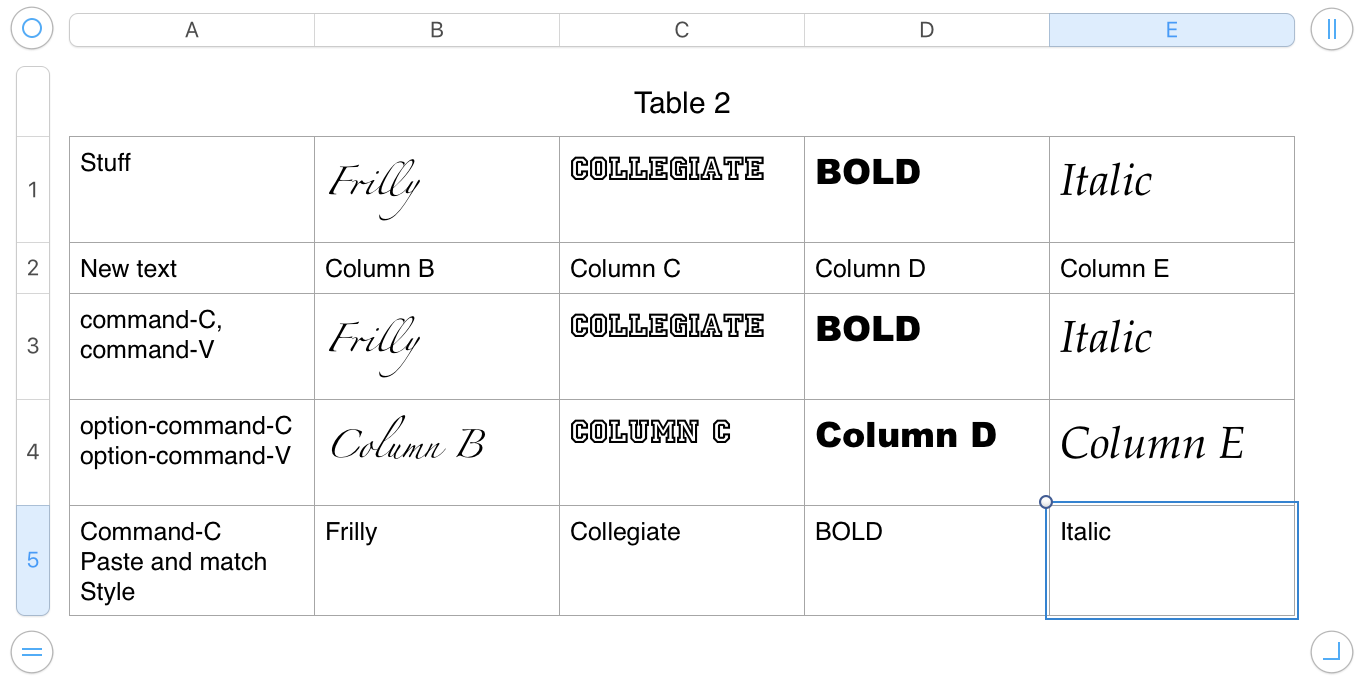The image size is (1370, 692).
Task: Select column C header
Action: [682, 30]
